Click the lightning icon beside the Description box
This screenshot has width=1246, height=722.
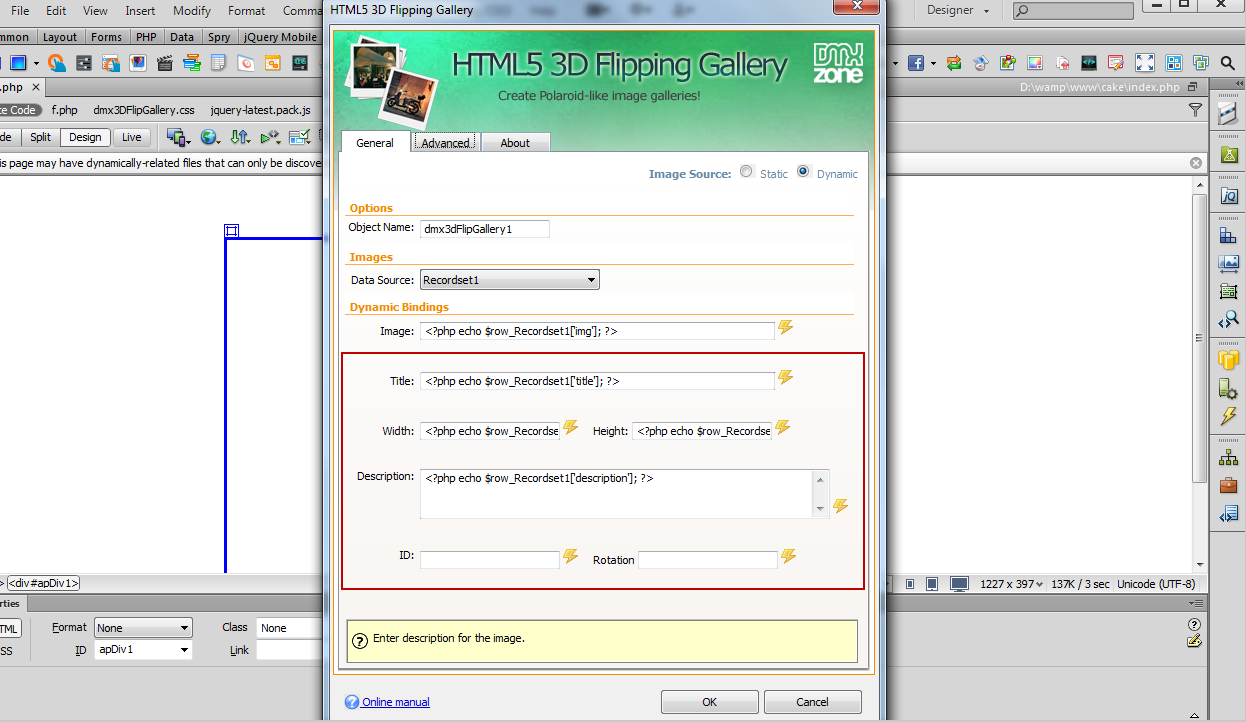840,506
